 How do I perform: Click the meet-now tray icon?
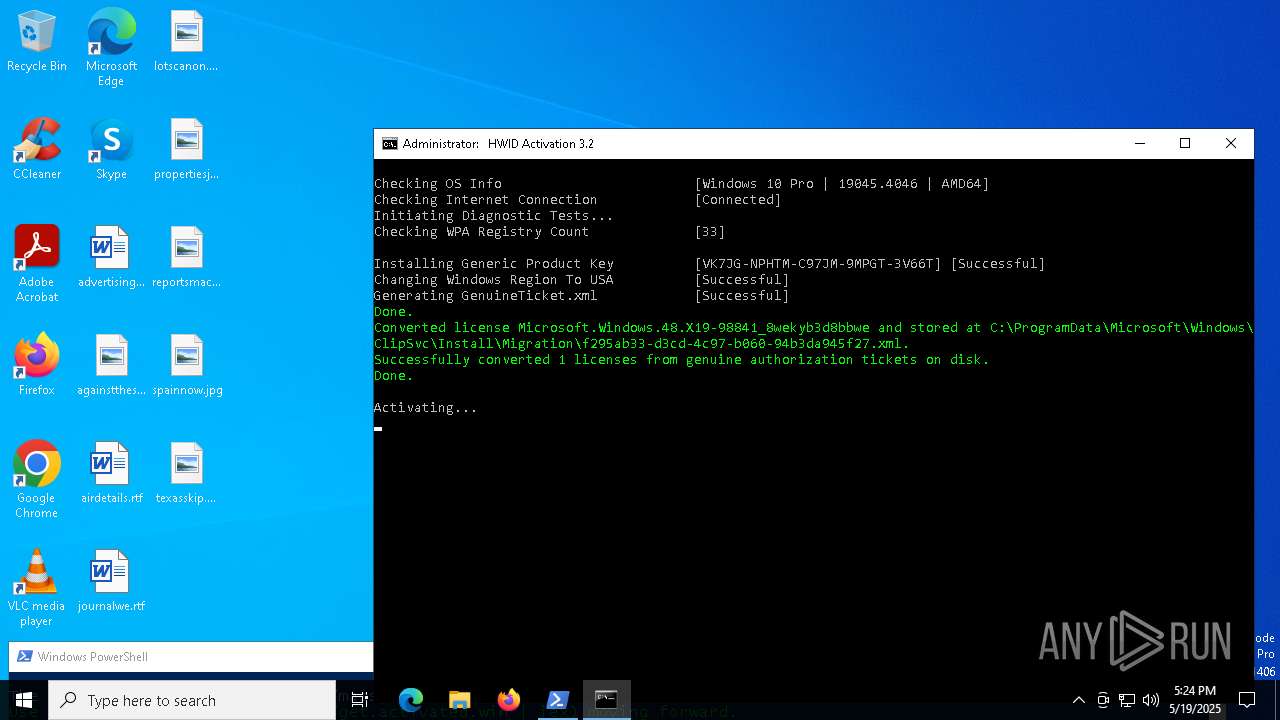point(1103,700)
